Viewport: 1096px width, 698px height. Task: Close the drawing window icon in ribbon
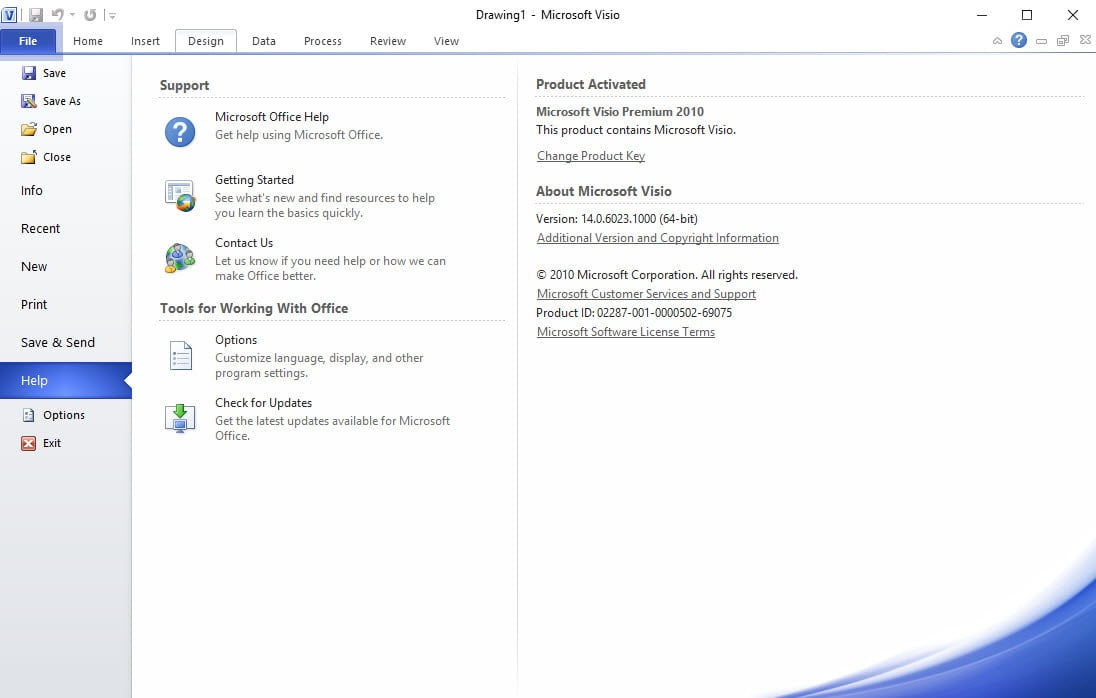point(1085,40)
